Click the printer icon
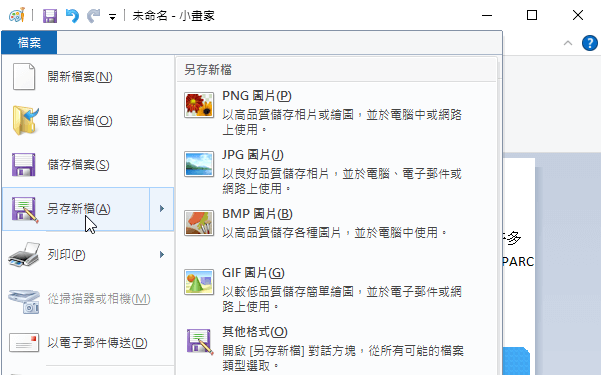Image resolution: width=602 pixels, height=375 pixels. 24,254
